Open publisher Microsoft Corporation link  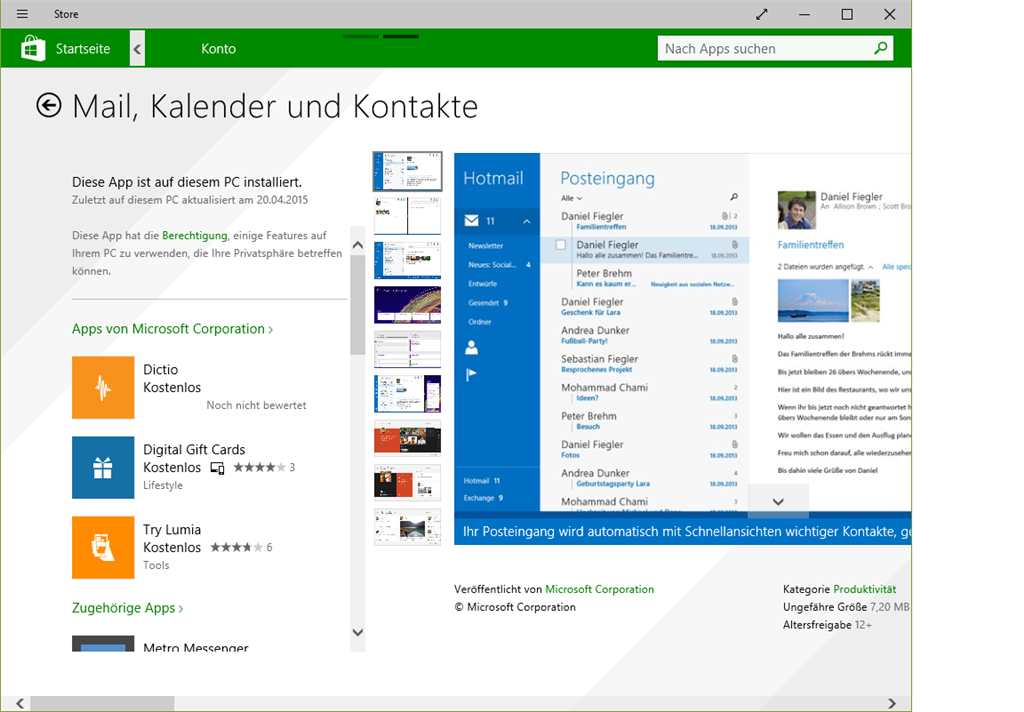[600, 589]
